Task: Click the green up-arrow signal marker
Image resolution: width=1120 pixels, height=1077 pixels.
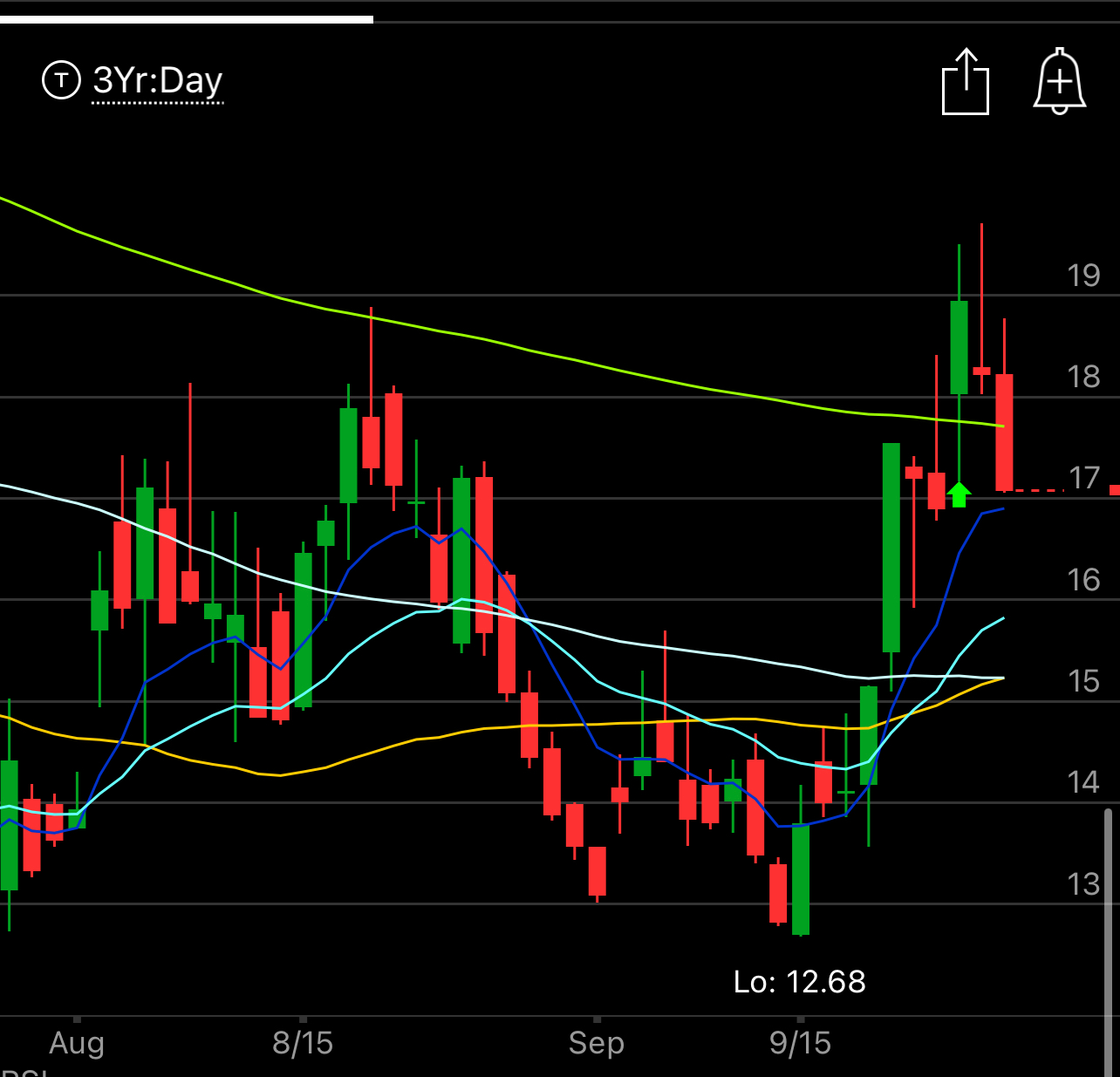Action: click(x=959, y=494)
